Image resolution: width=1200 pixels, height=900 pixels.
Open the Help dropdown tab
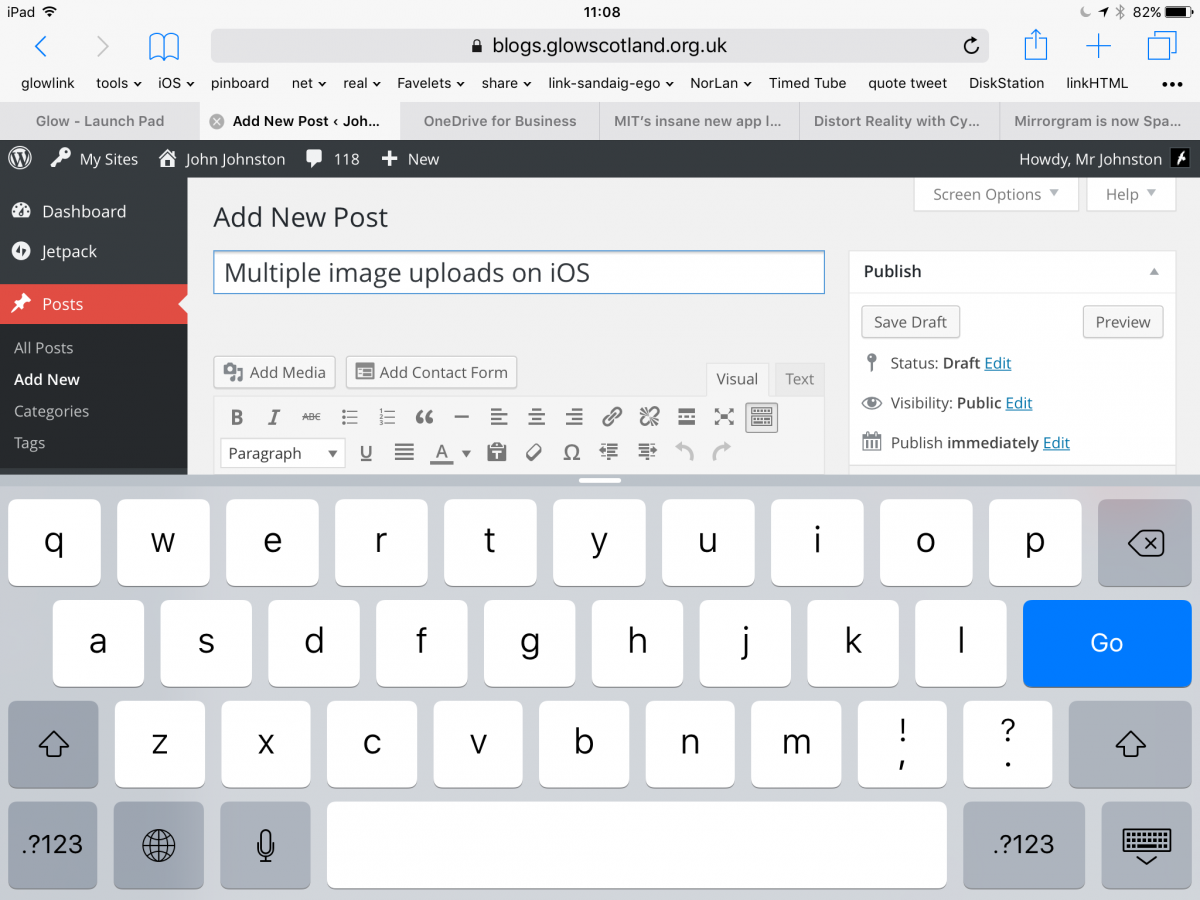coord(1130,194)
